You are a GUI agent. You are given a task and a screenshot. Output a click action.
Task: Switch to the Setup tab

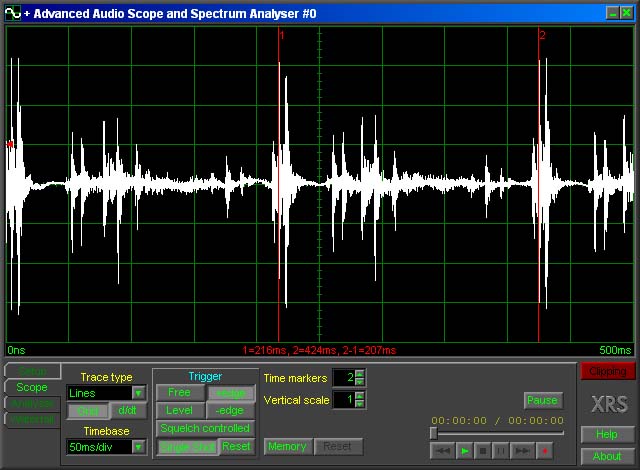(33, 371)
